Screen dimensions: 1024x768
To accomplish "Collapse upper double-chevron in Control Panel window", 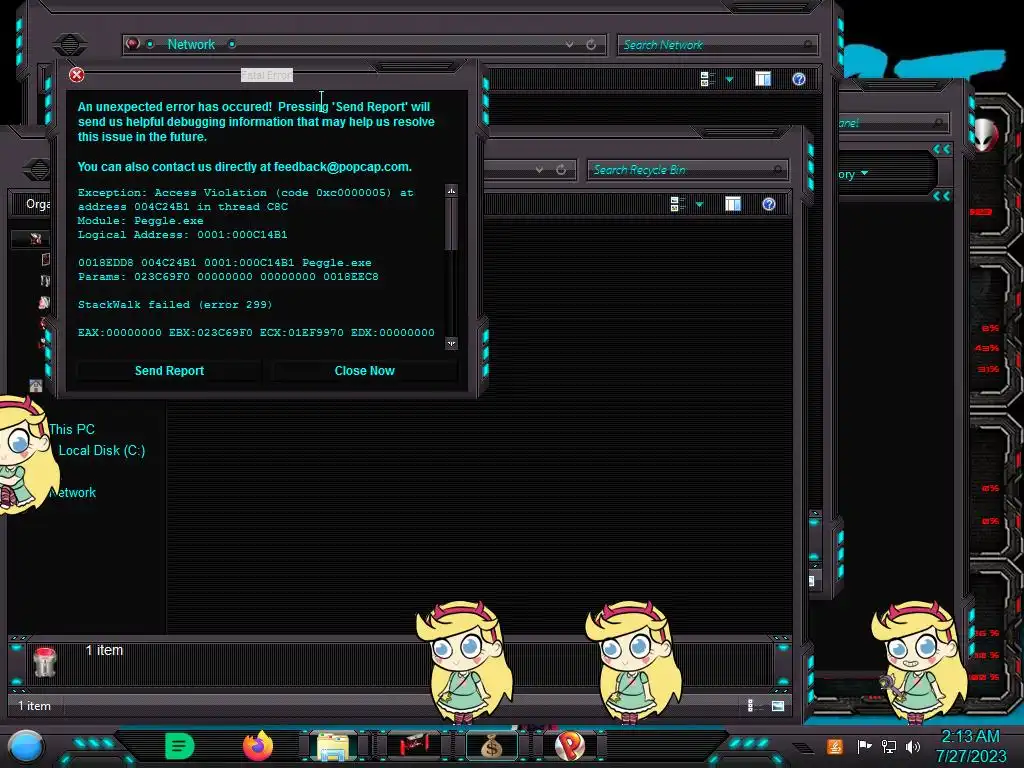I will (942, 150).
